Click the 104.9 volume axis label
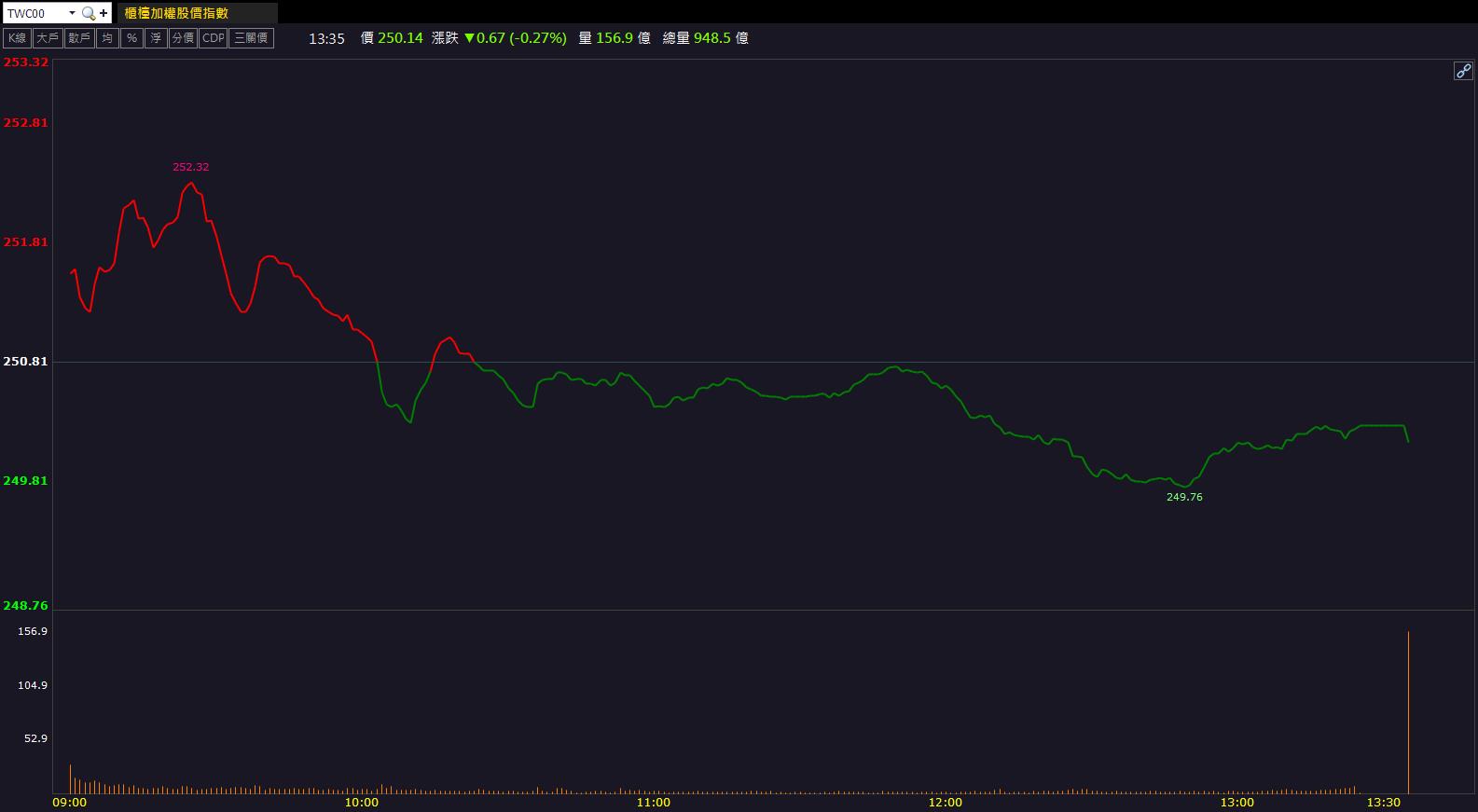Screen dimensions: 1478x812 tap(33, 685)
